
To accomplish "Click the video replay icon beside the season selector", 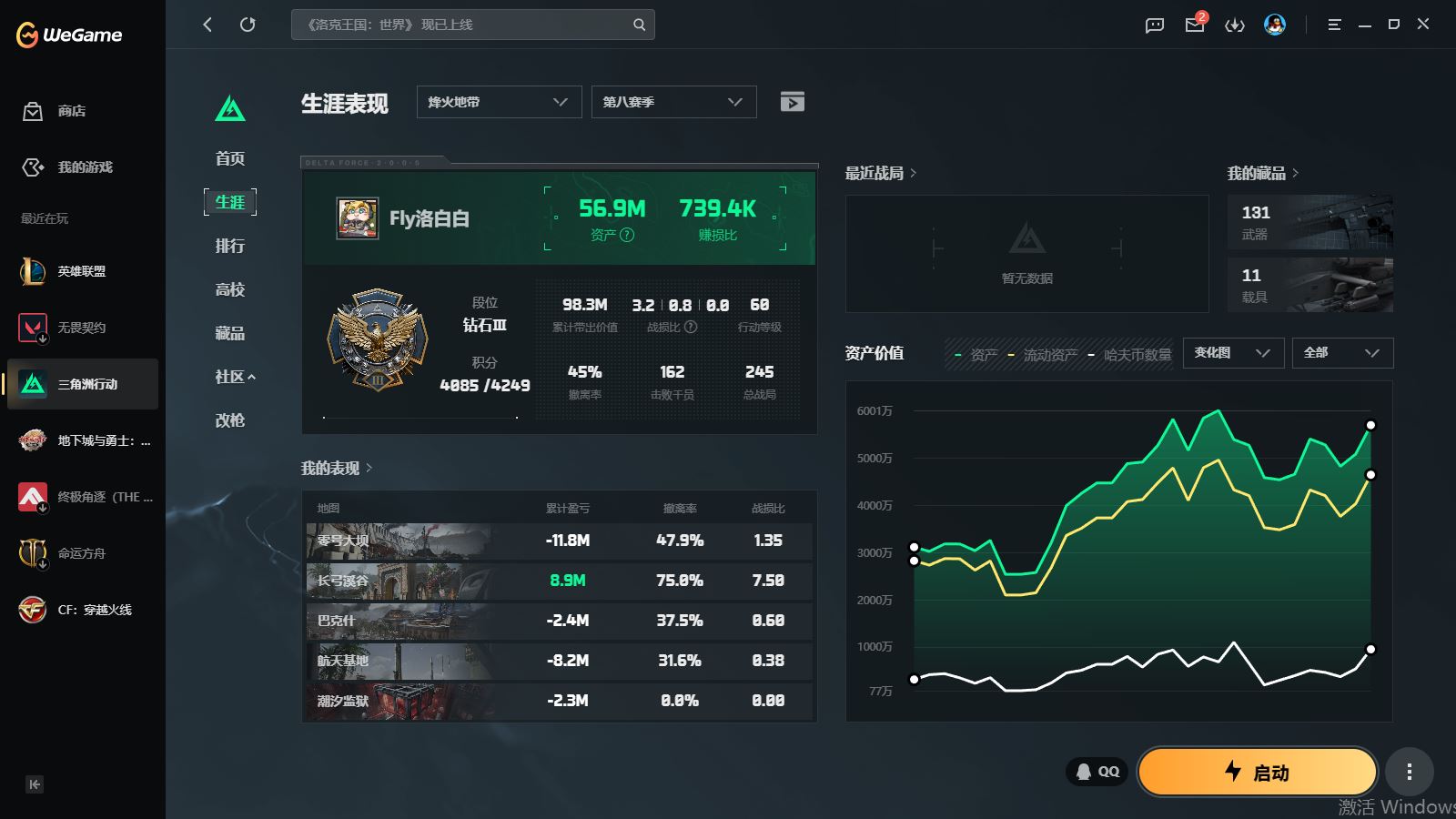I will pyautogui.click(x=792, y=101).
